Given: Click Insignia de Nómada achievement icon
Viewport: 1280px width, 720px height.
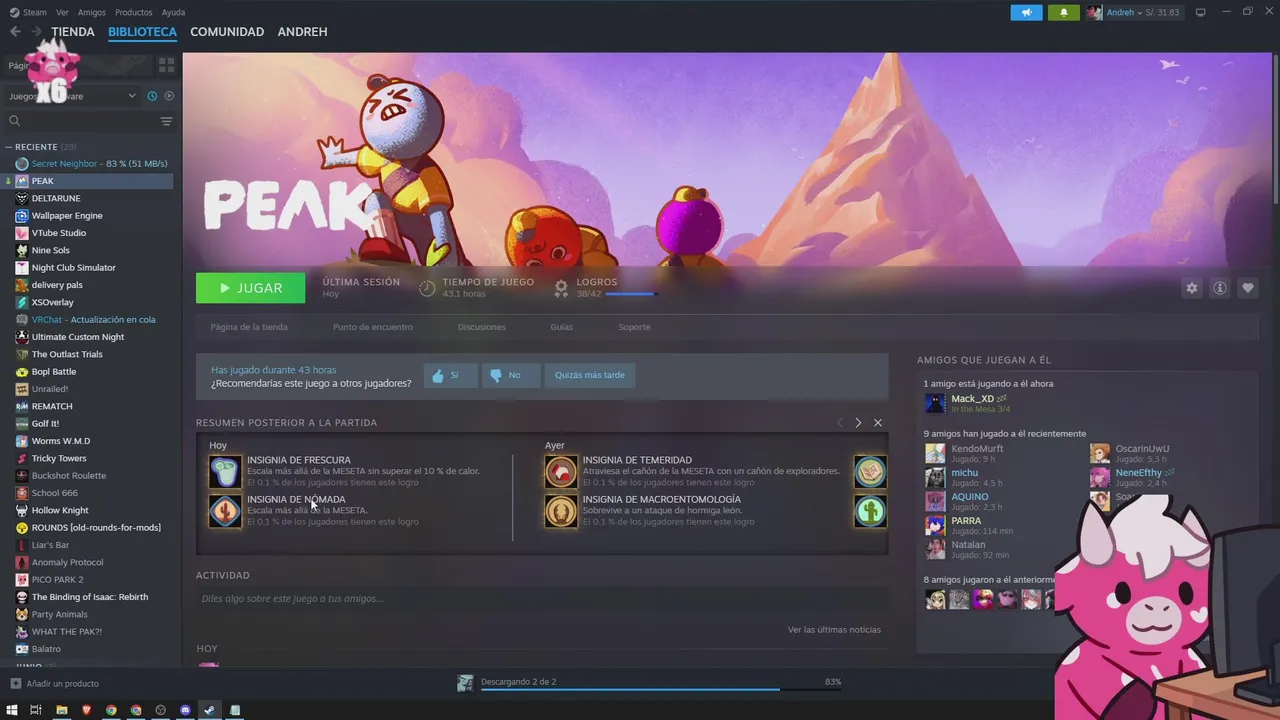Looking at the screenshot, I should 225,511.
